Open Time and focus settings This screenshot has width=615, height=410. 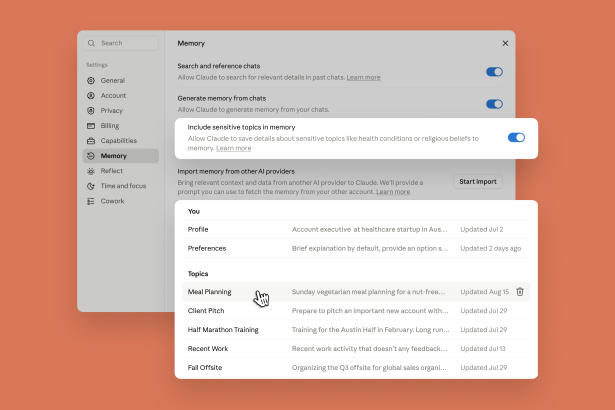121,186
